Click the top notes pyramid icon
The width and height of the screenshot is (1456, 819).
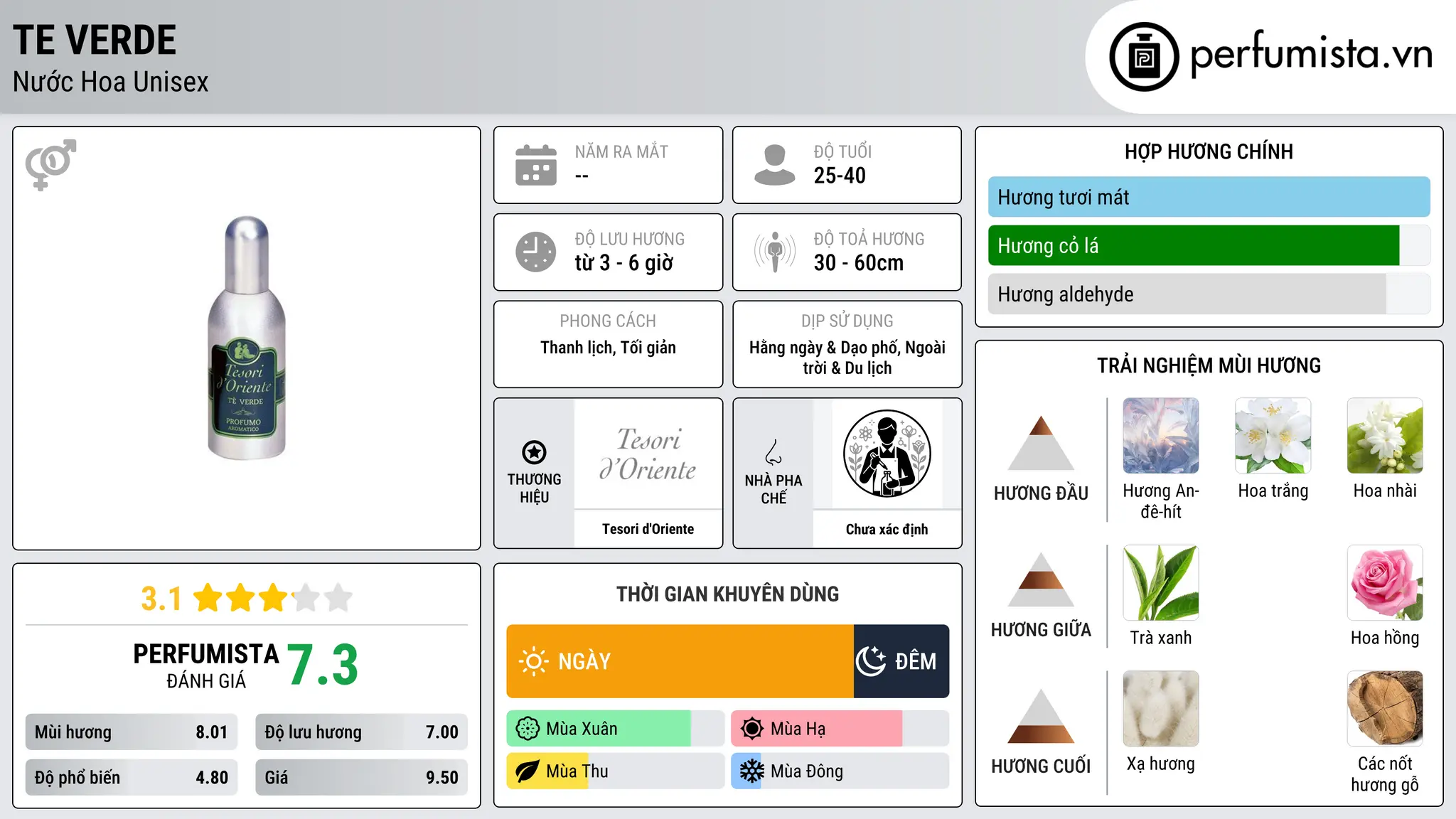point(1041,443)
